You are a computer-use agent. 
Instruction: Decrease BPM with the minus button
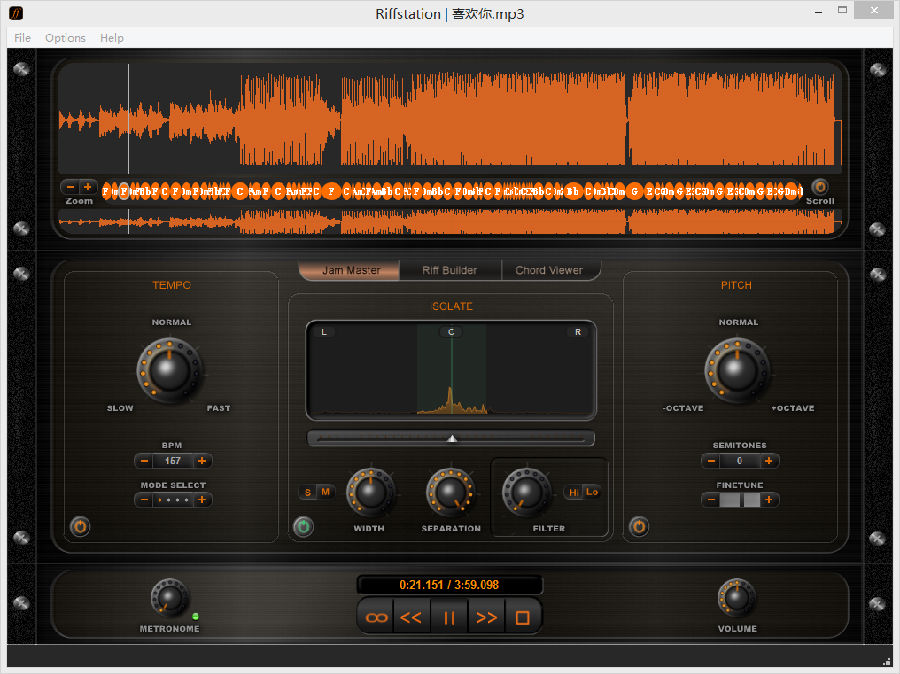(x=144, y=461)
